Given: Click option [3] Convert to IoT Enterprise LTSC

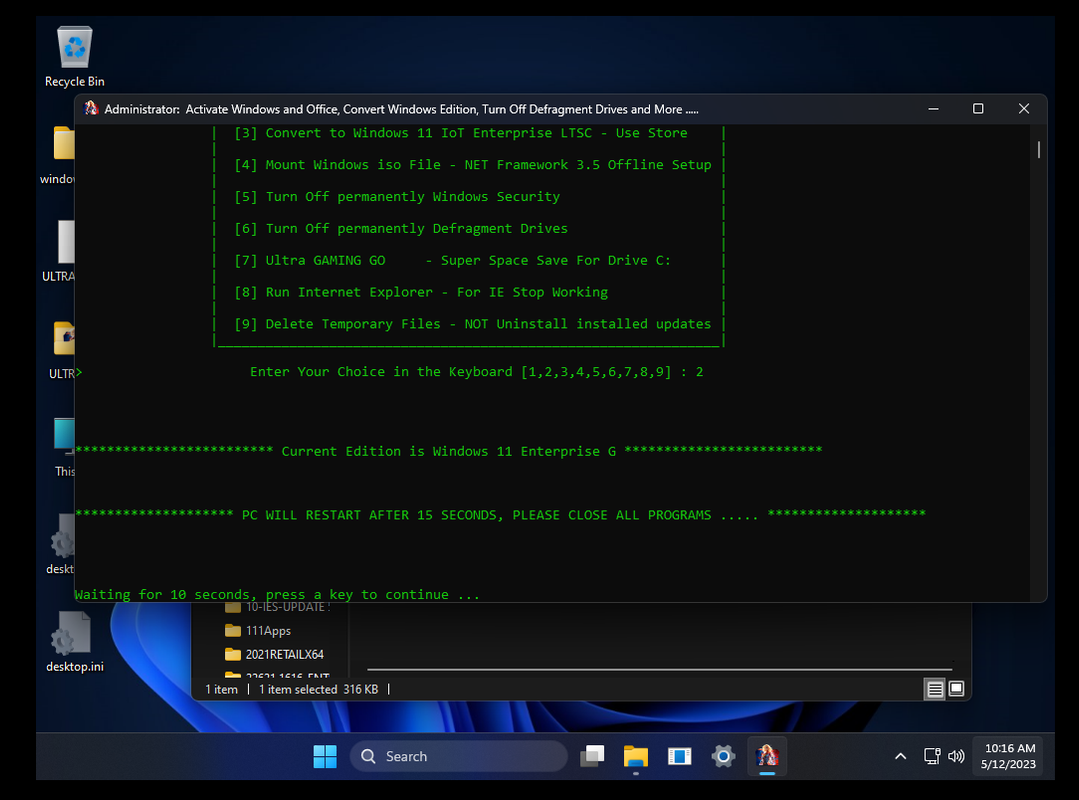Looking at the screenshot, I should [460, 133].
